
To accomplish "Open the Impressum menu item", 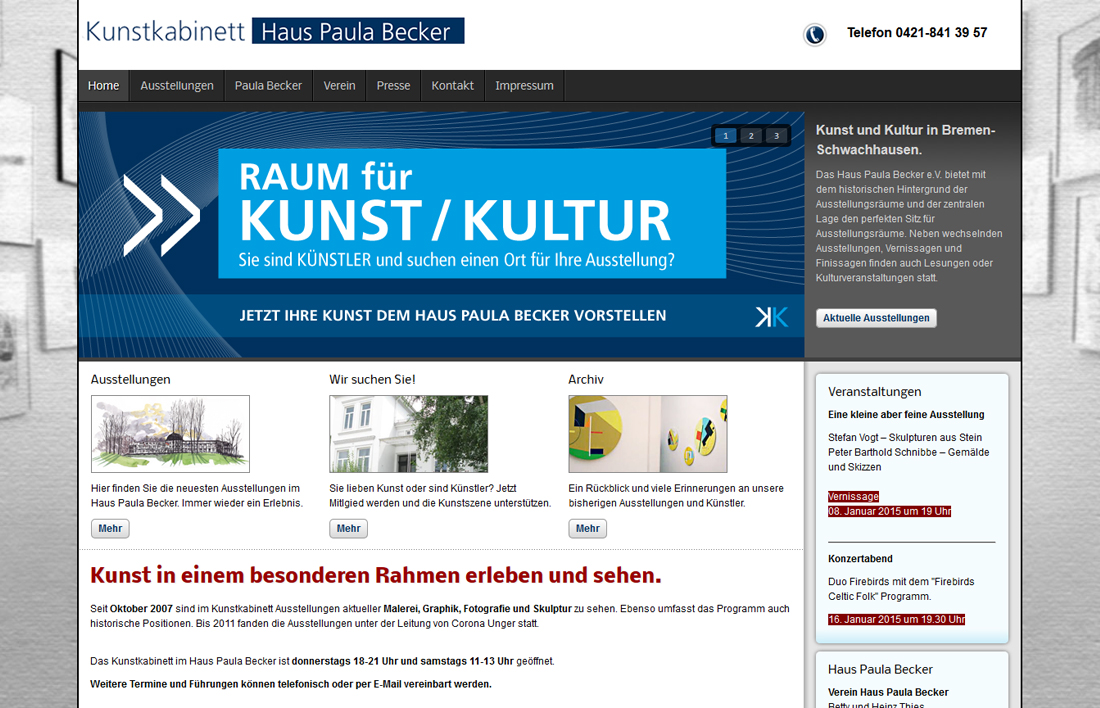I will [x=524, y=86].
